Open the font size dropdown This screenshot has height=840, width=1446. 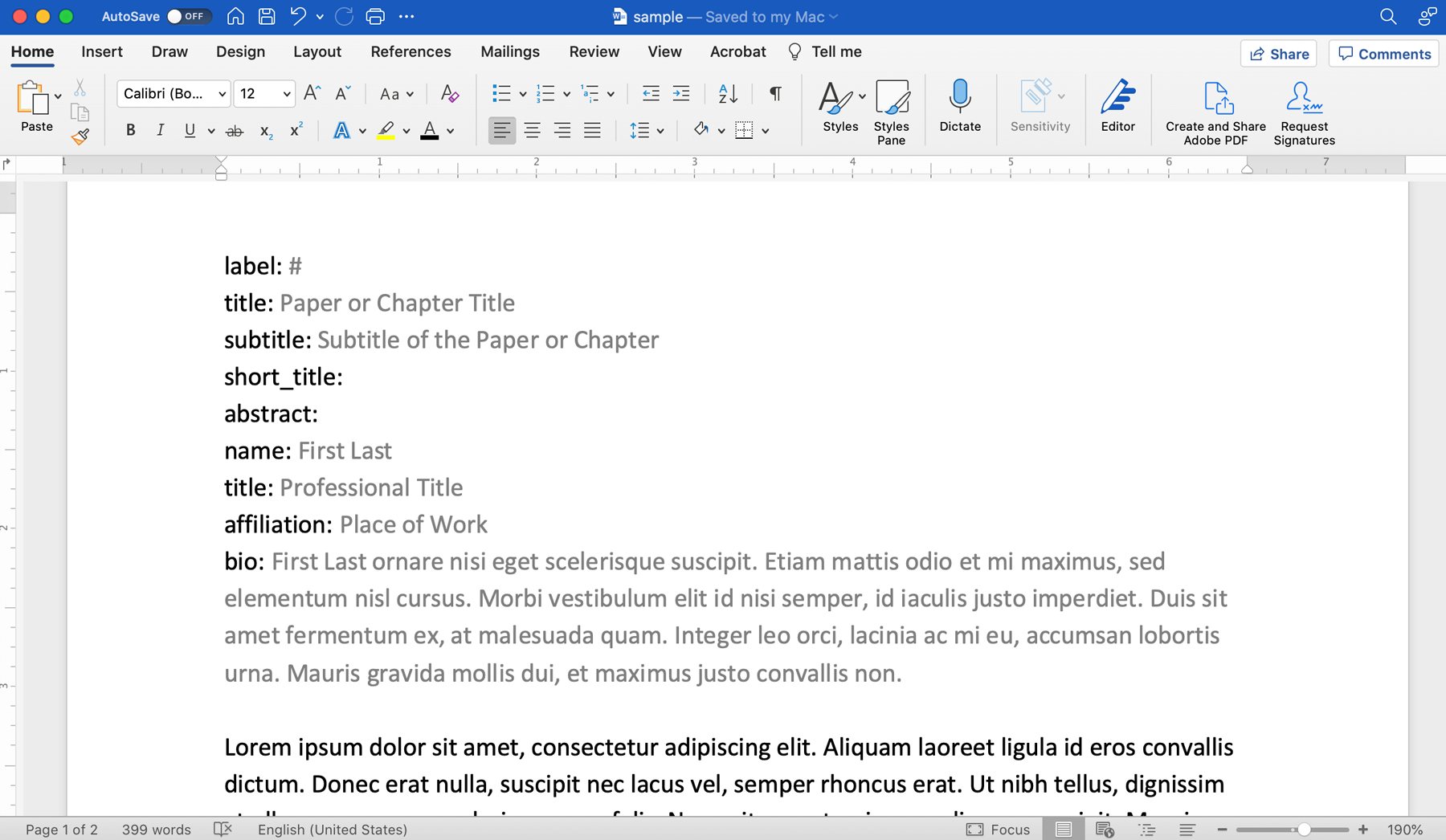286,94
